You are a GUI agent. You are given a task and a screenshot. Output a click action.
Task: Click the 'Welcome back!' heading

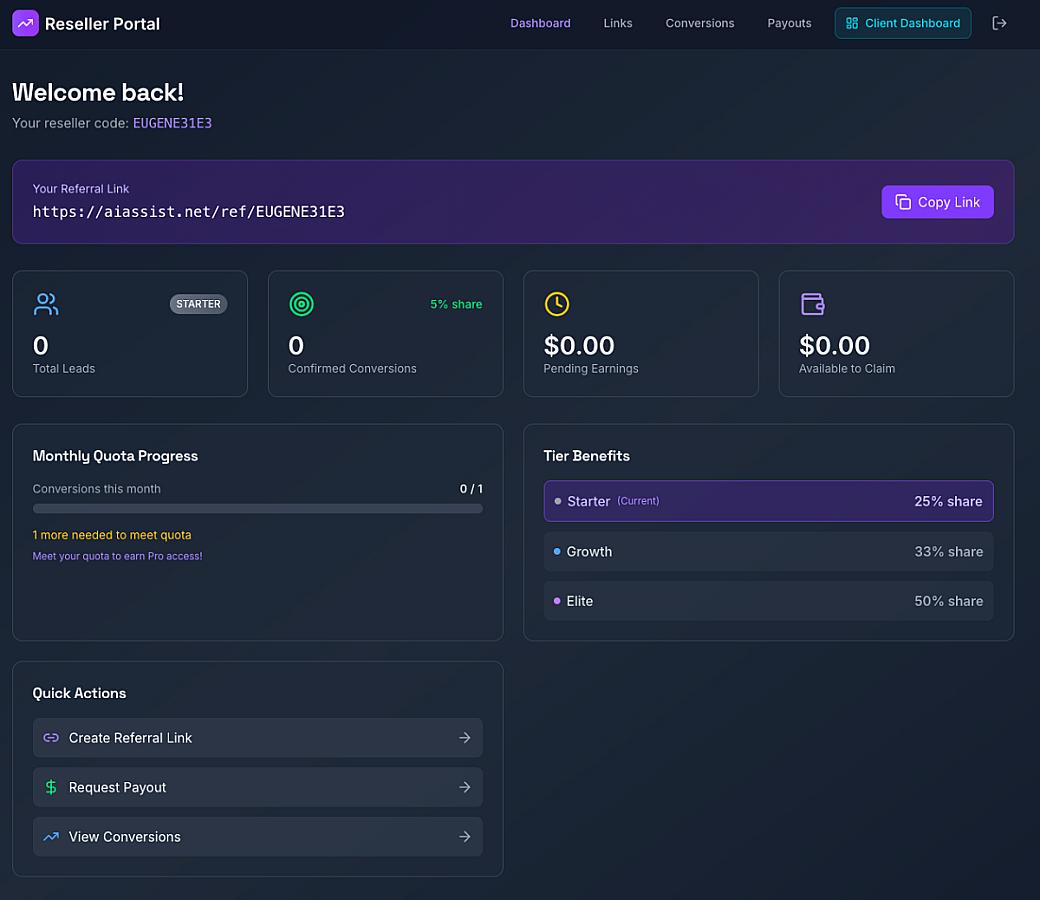click(x=98, y=92)
